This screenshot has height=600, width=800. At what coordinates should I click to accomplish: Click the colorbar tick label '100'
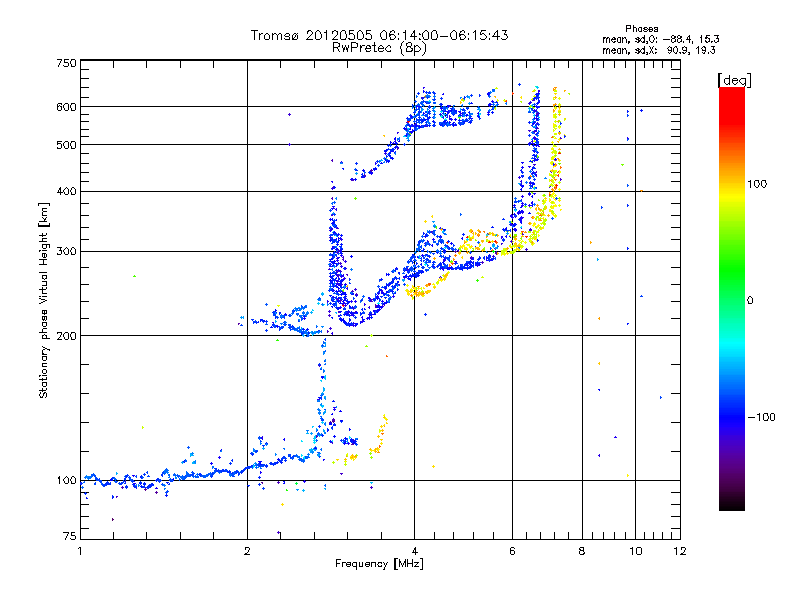757,184
